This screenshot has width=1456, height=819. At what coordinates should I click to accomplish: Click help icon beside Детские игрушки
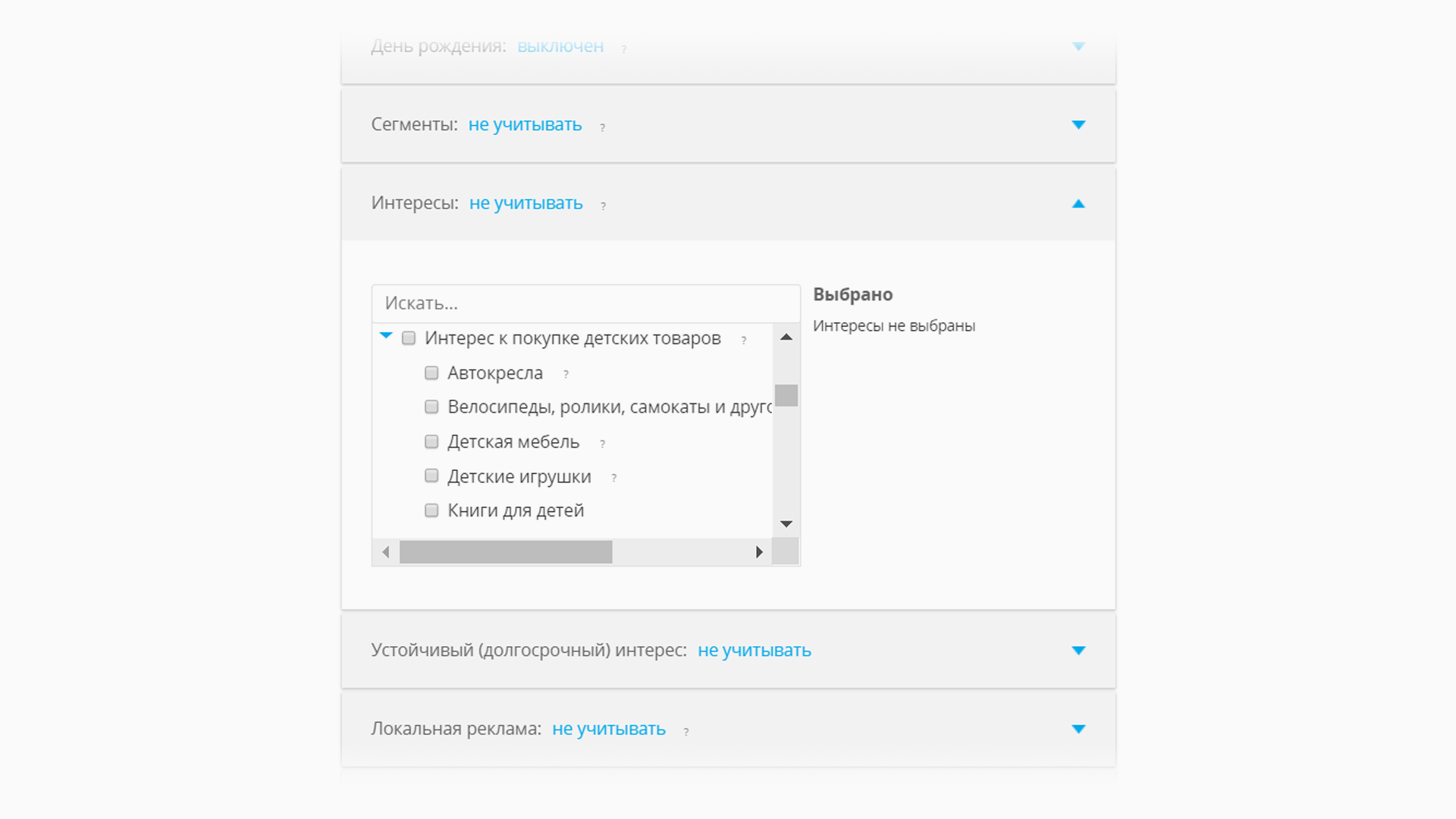coord(613,479)
